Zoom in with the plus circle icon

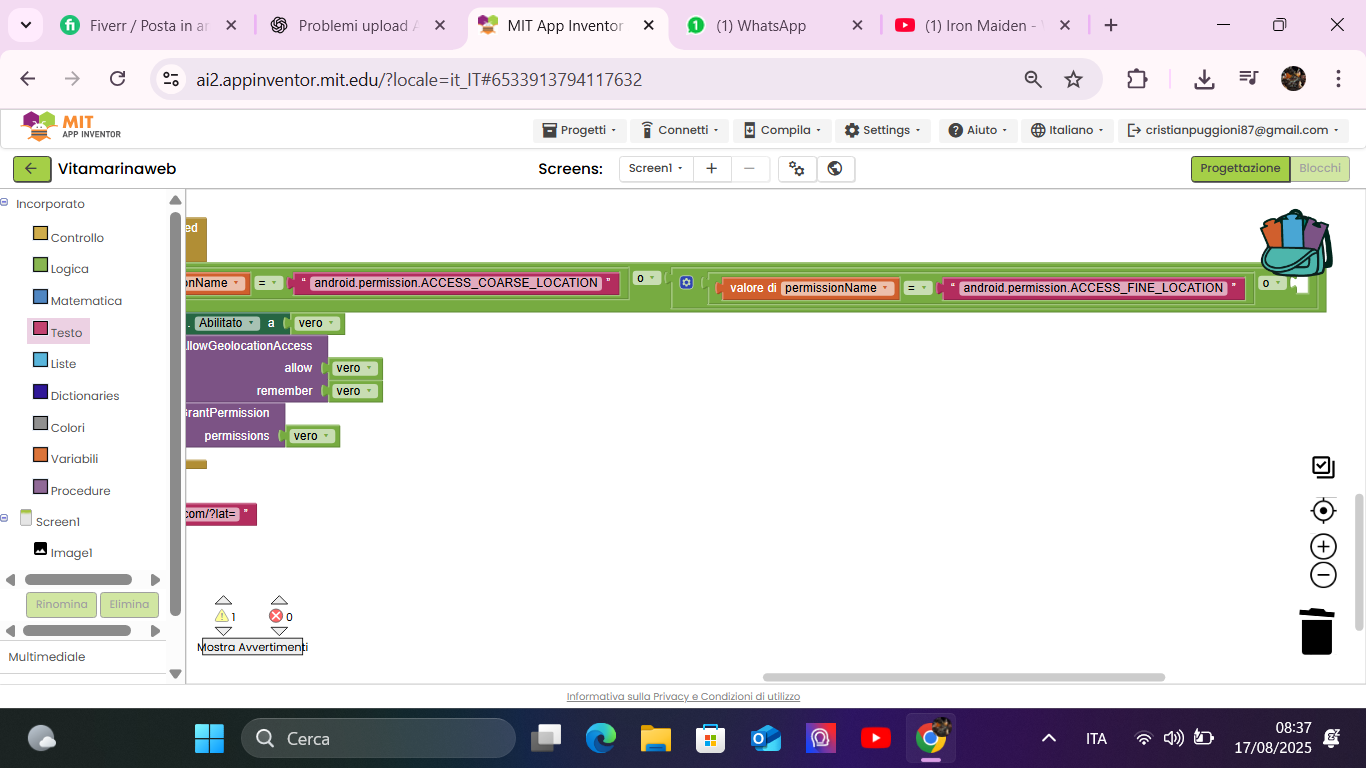(x=1323, y=546)
